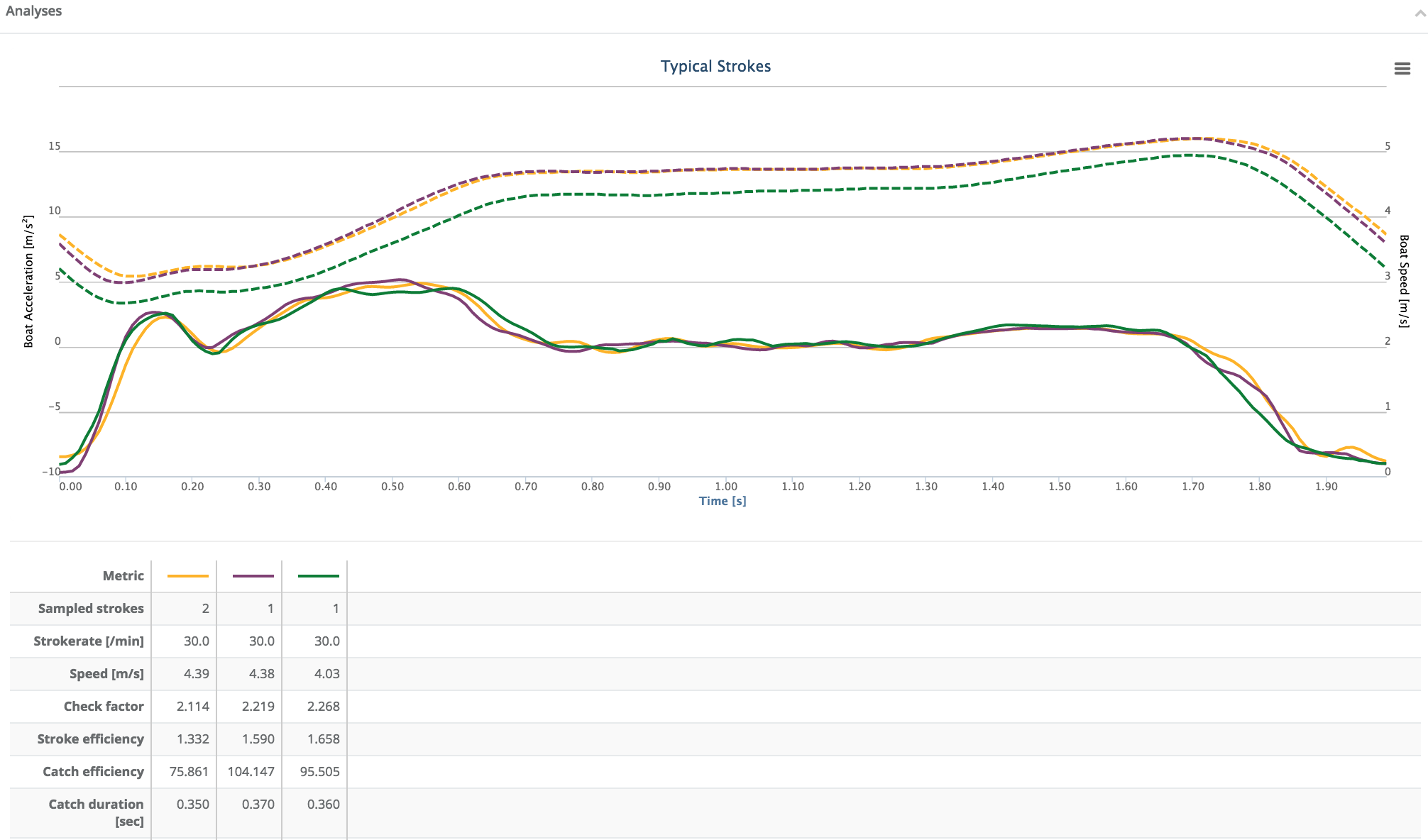Click the Analyses panel header

(34, 11)
